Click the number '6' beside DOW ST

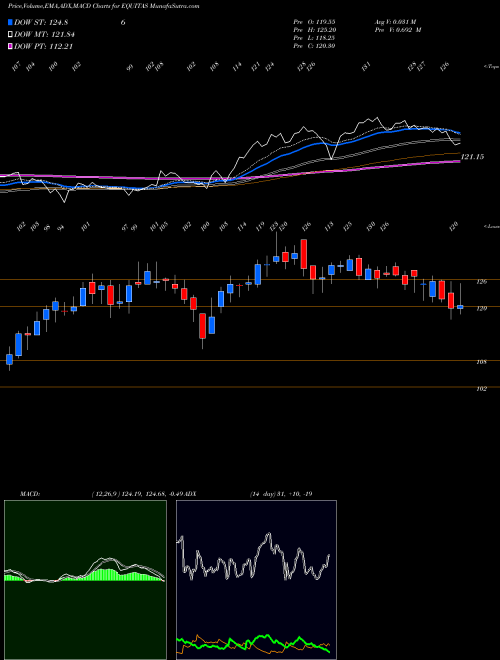[123, 23]
